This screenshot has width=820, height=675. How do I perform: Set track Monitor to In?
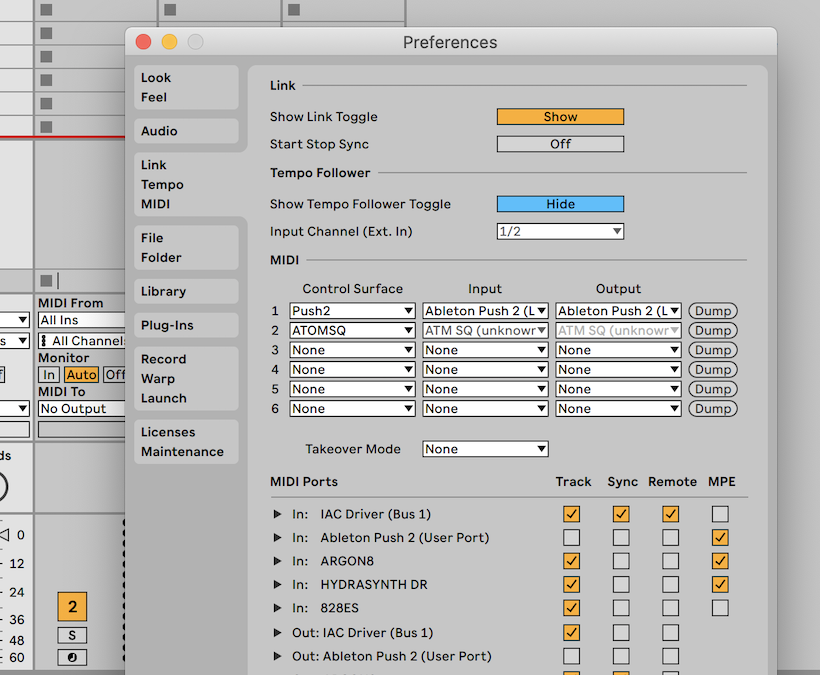click(x=49, y=374)
